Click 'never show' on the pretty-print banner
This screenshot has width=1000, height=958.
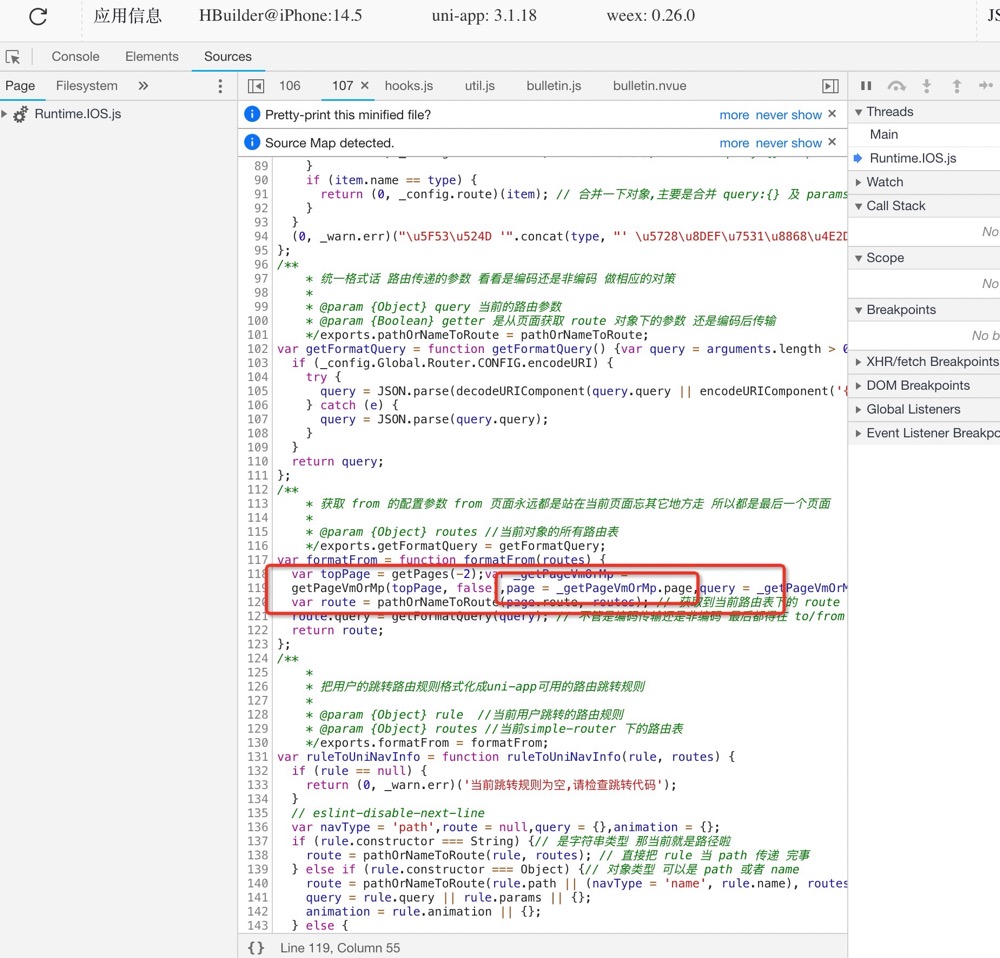coord(789,115)
